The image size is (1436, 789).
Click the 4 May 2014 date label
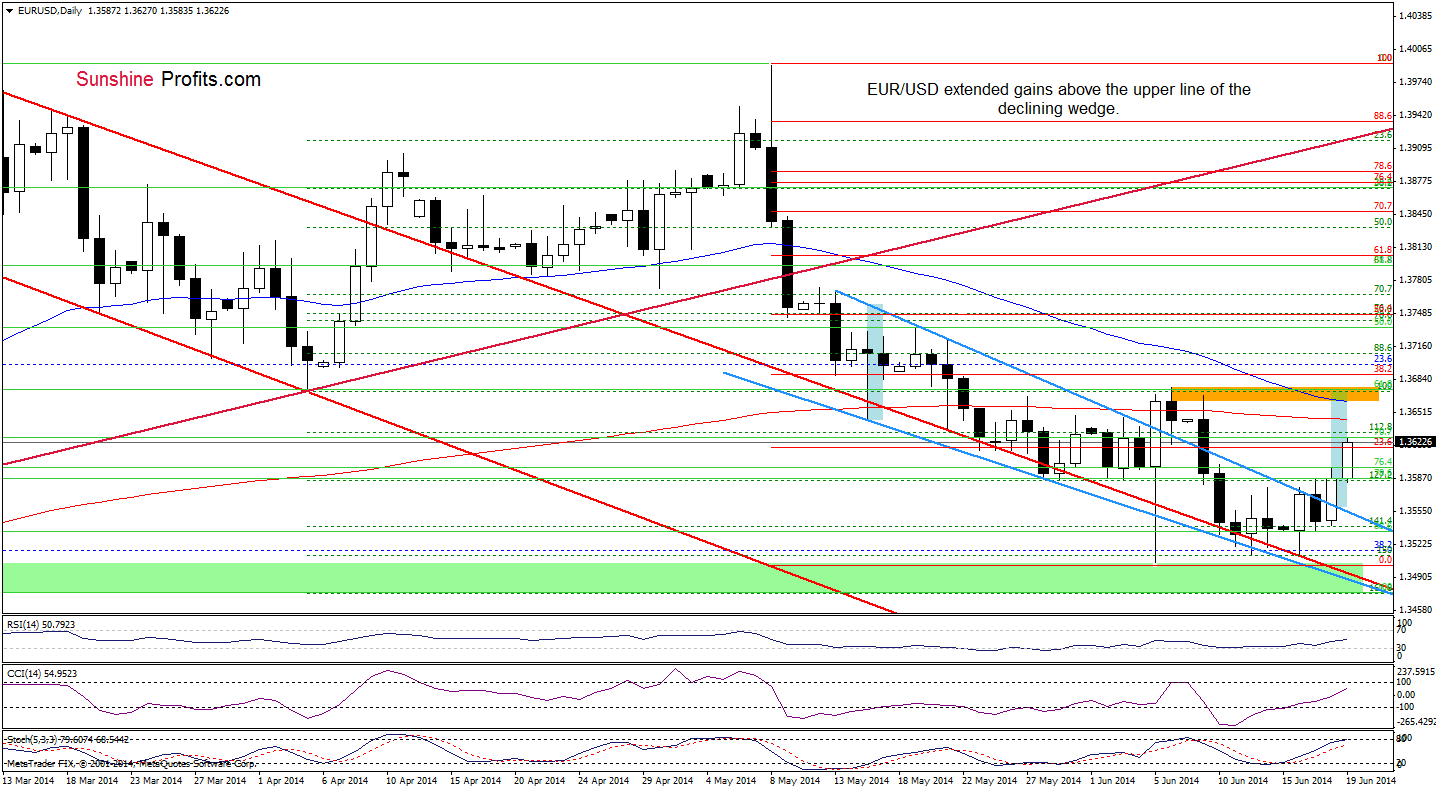point(732,780)
